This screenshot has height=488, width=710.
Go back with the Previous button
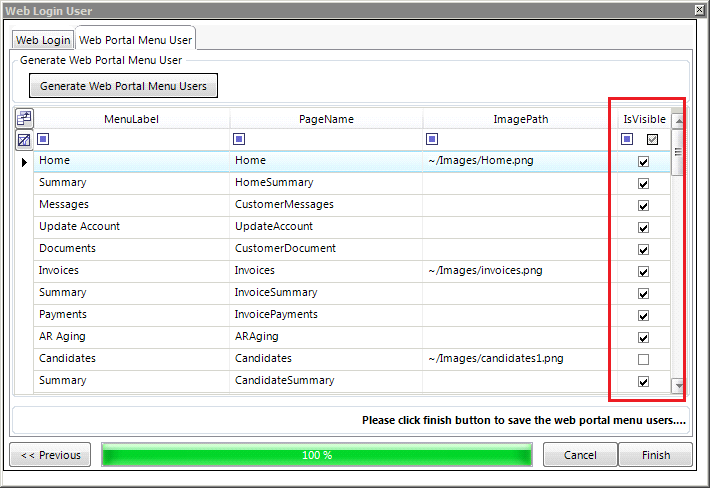pyautogui.click(x=50, y=455)
